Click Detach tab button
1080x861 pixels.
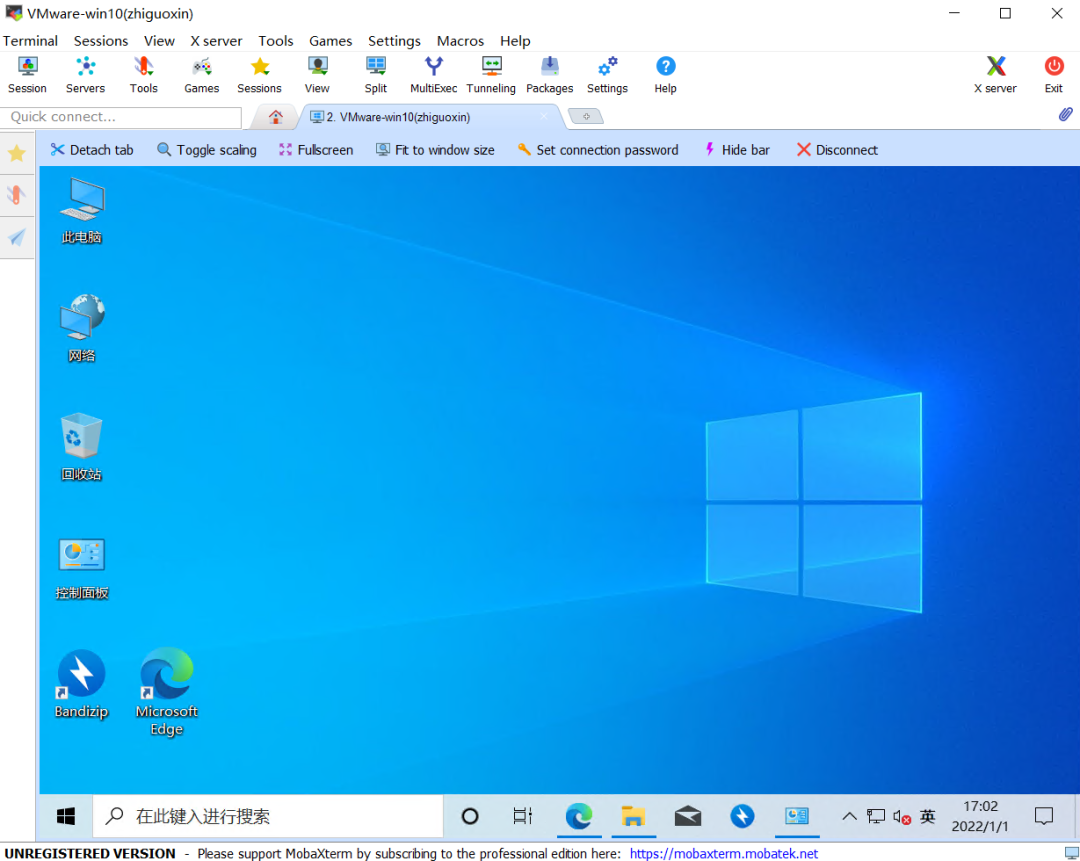pos(92,149)
